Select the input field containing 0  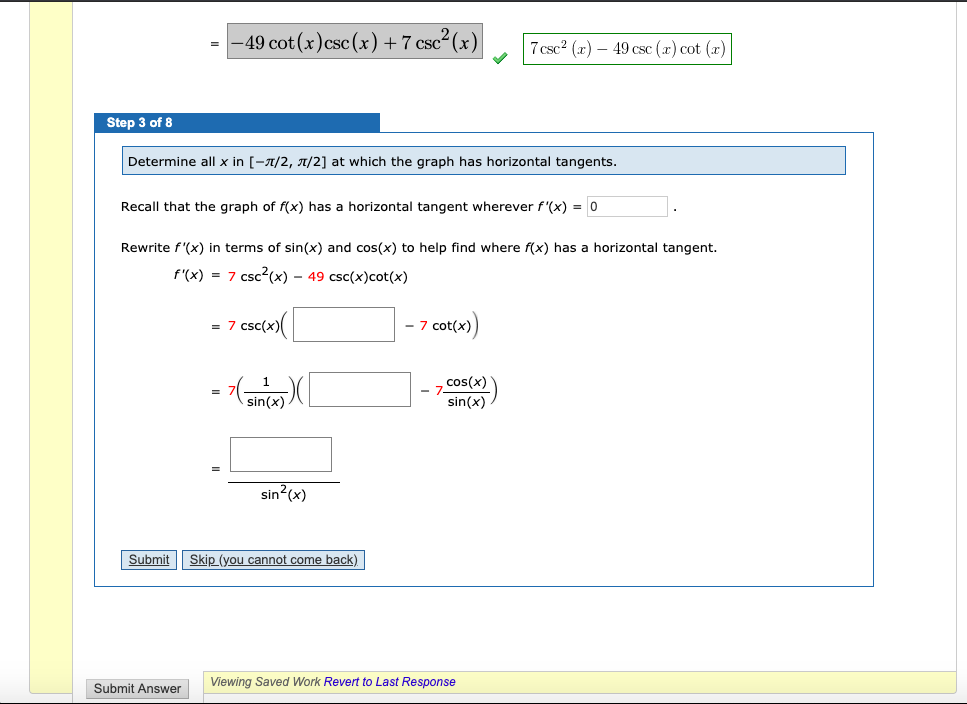coord(627,206)
